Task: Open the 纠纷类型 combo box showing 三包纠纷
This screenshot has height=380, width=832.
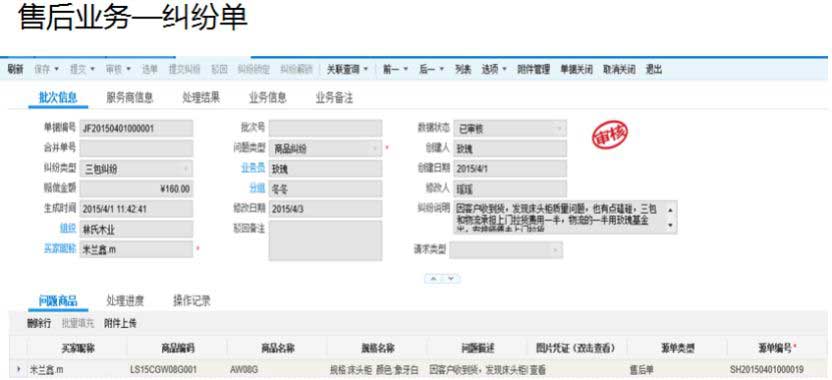Action: [x=136, y=169]
